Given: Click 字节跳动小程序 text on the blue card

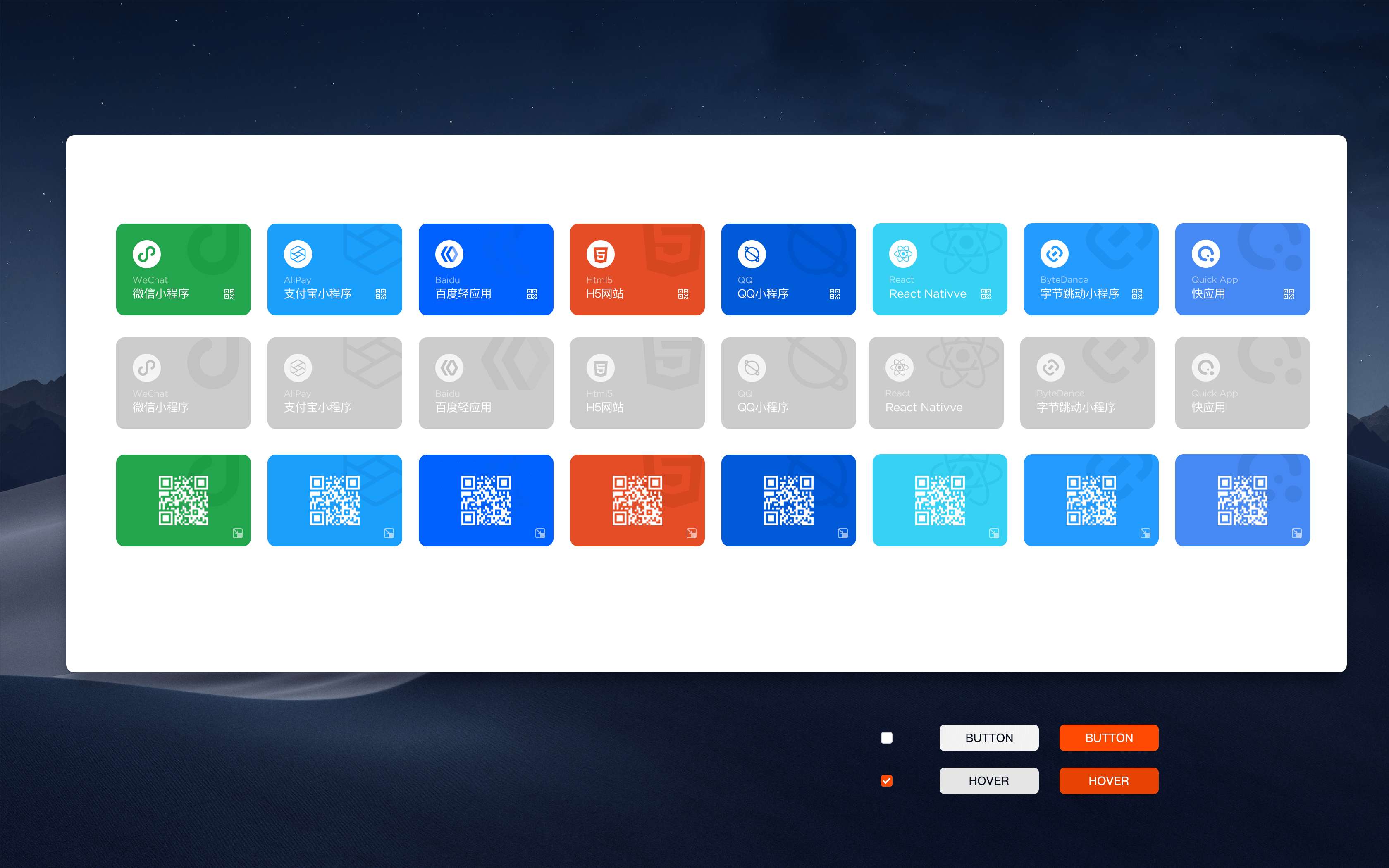Looking at the screenshot, I should point(1080,294).
